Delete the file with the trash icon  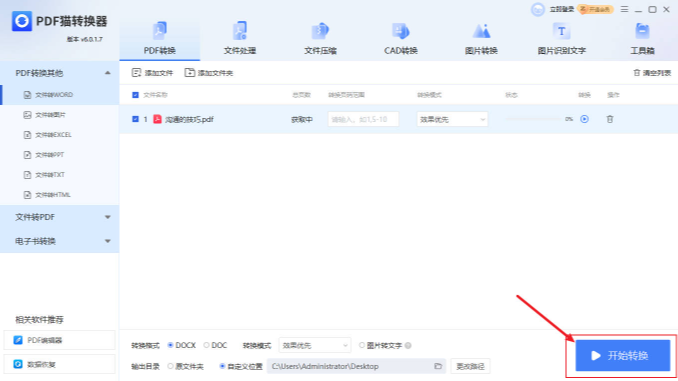coord(610,119)
